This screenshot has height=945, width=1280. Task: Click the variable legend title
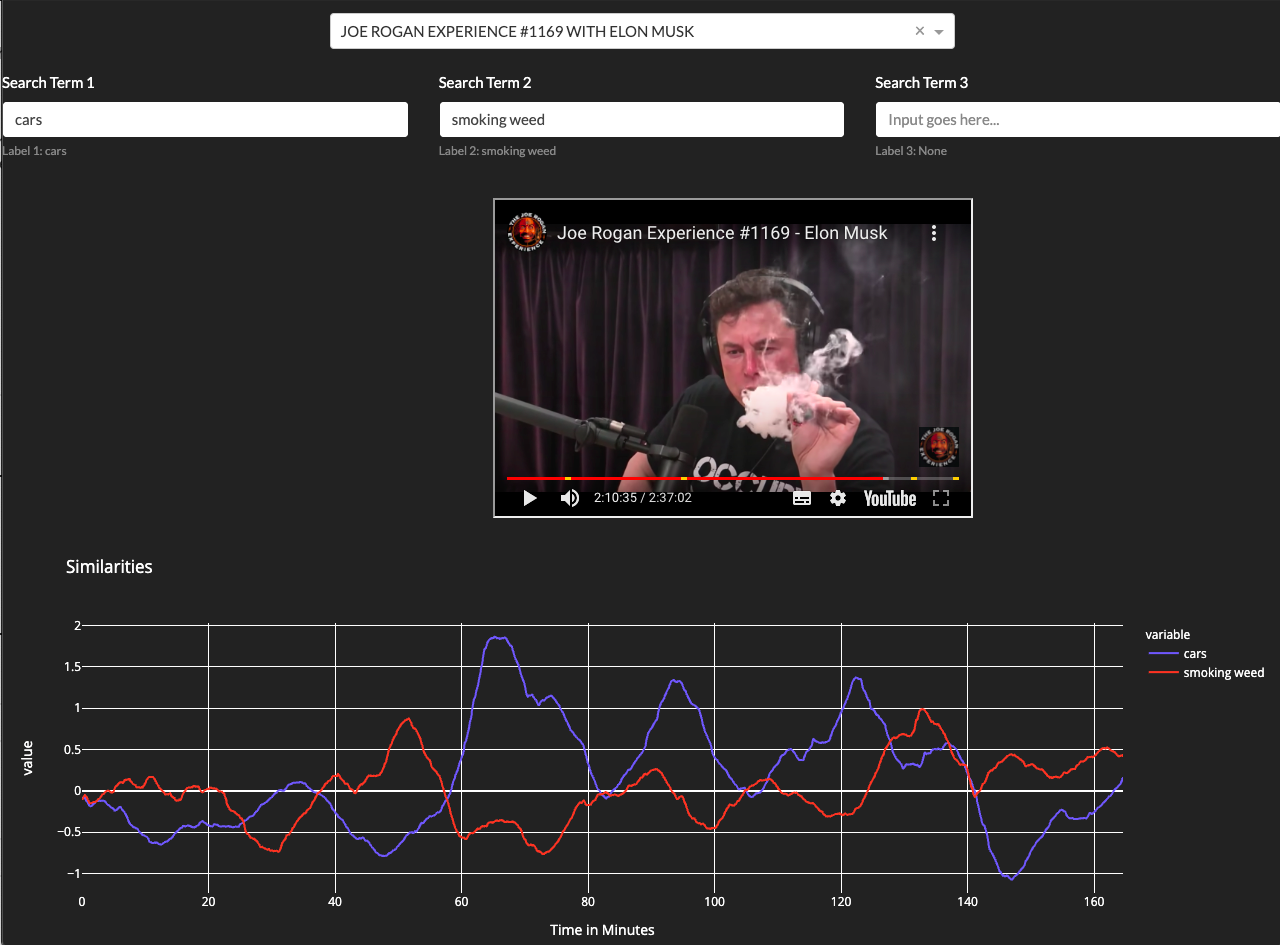[1167, 634]
